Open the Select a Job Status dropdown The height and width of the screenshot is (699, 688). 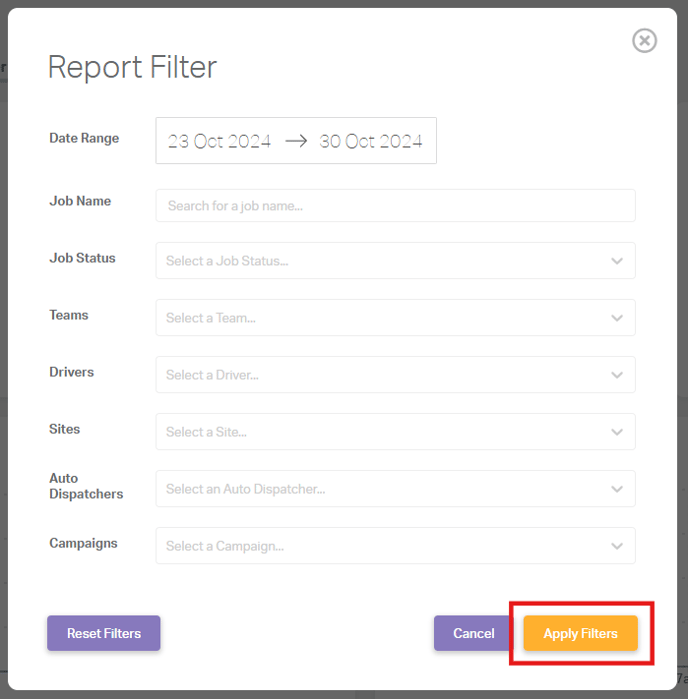[x=395, y=261]
